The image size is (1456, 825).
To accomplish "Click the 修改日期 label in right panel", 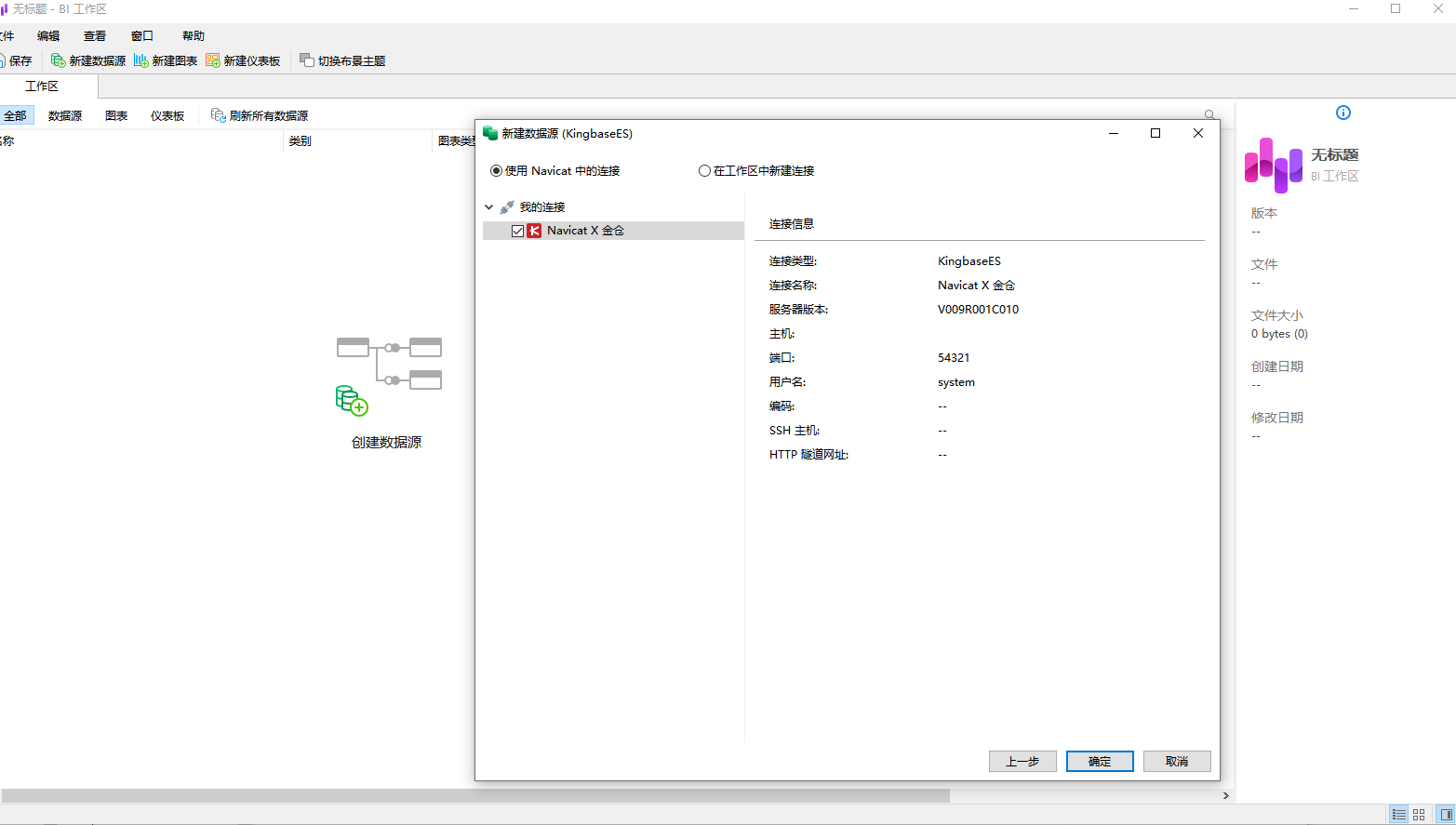I will (x=1277, y=418).
